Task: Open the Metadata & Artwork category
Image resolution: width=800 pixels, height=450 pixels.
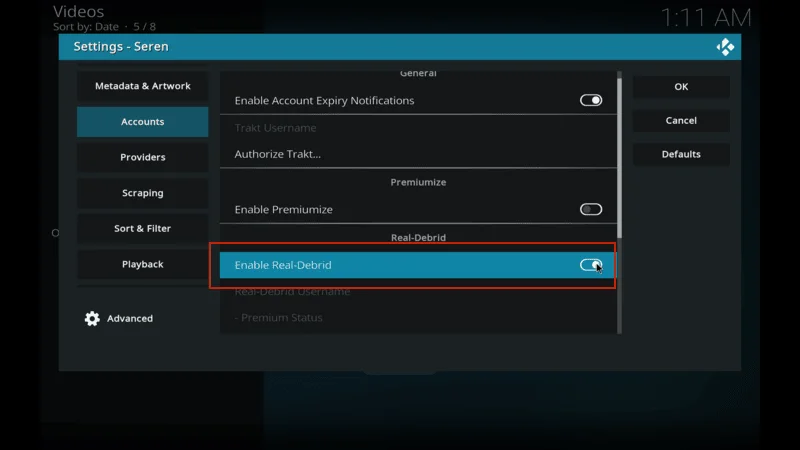Action: [142, 86]
